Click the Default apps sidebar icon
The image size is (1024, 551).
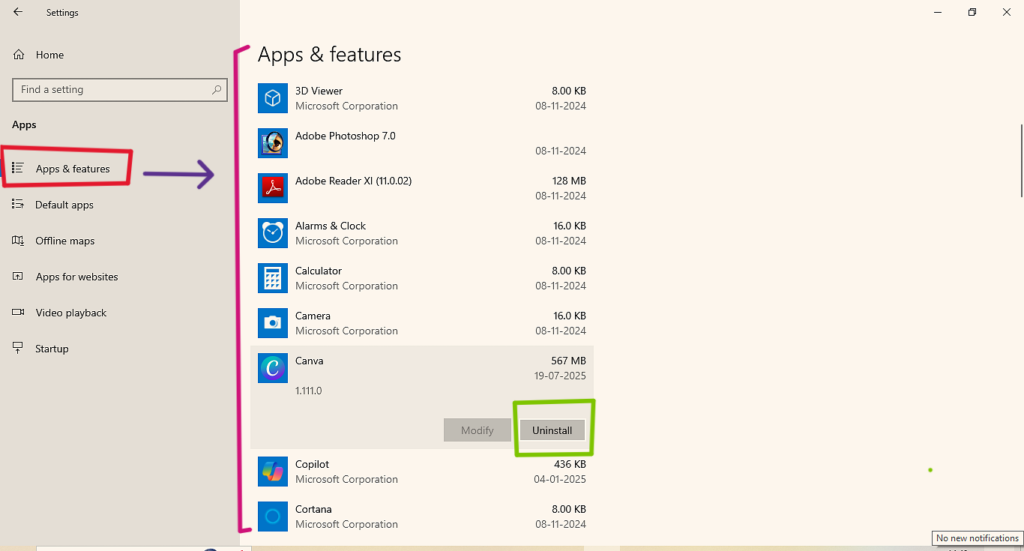click(x=18, y=204)
